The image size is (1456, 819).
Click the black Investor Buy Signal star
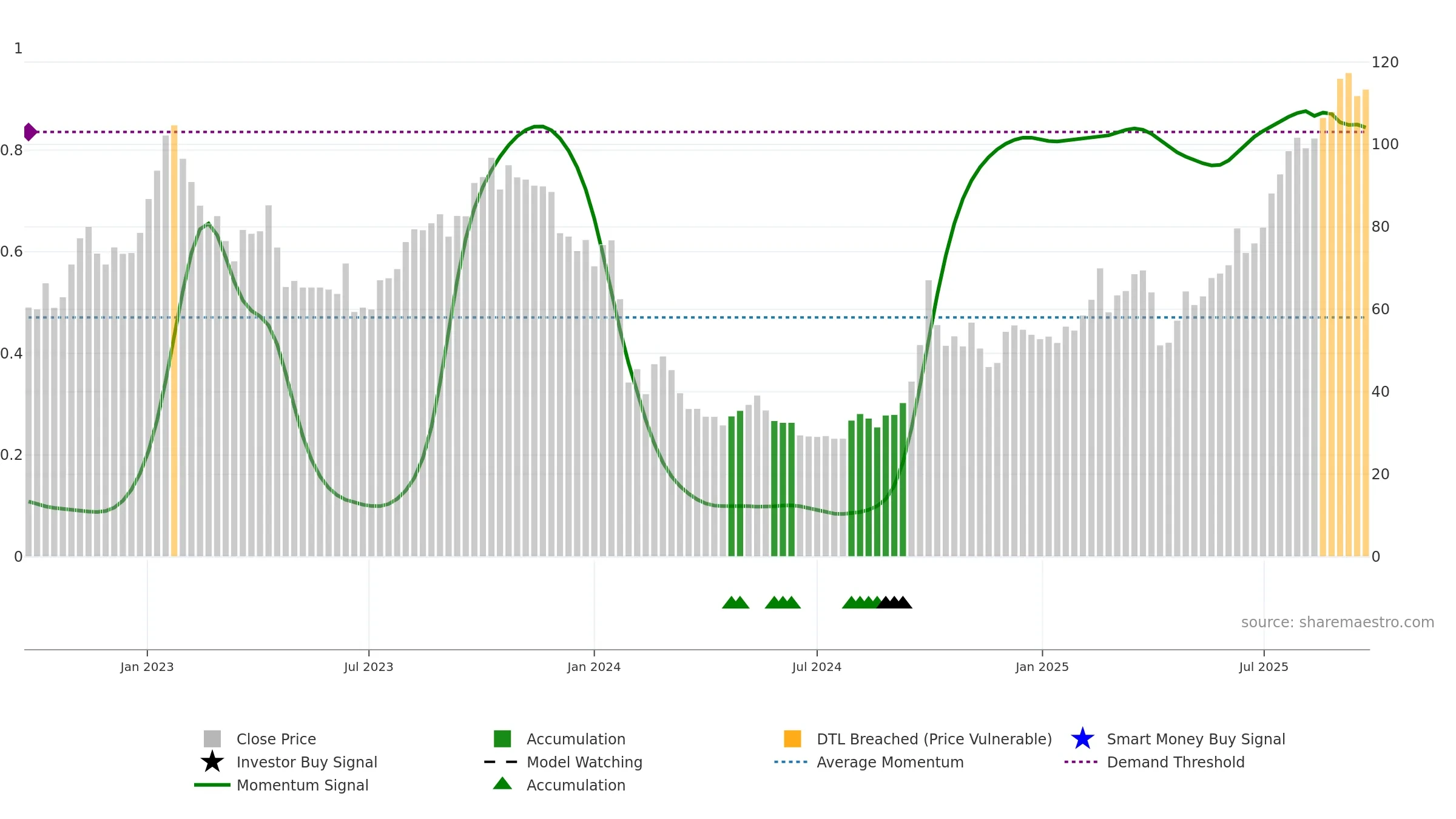pyautogui.click(x=212, y=762)
